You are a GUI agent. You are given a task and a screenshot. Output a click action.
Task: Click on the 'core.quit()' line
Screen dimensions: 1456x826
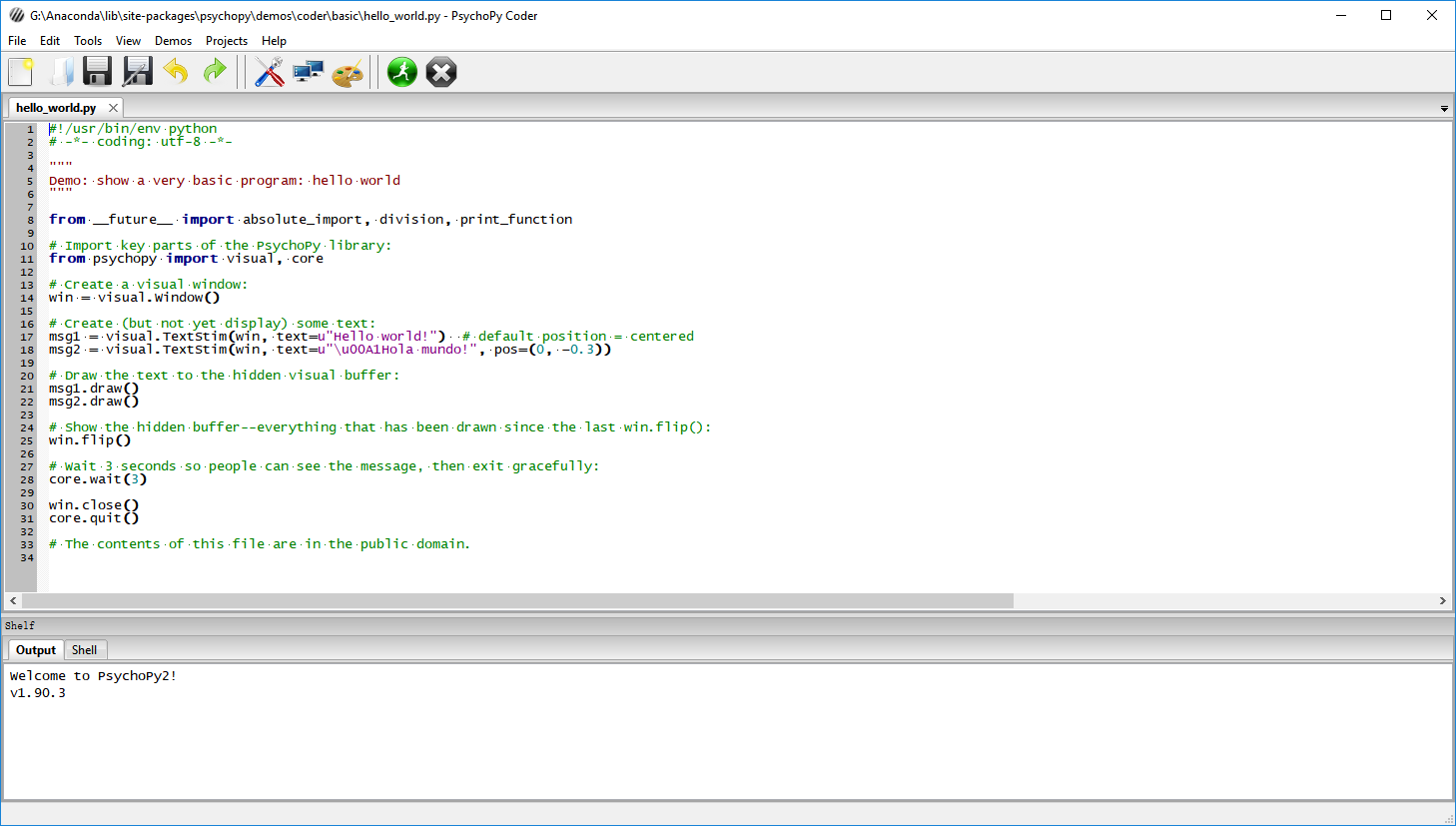94,518
